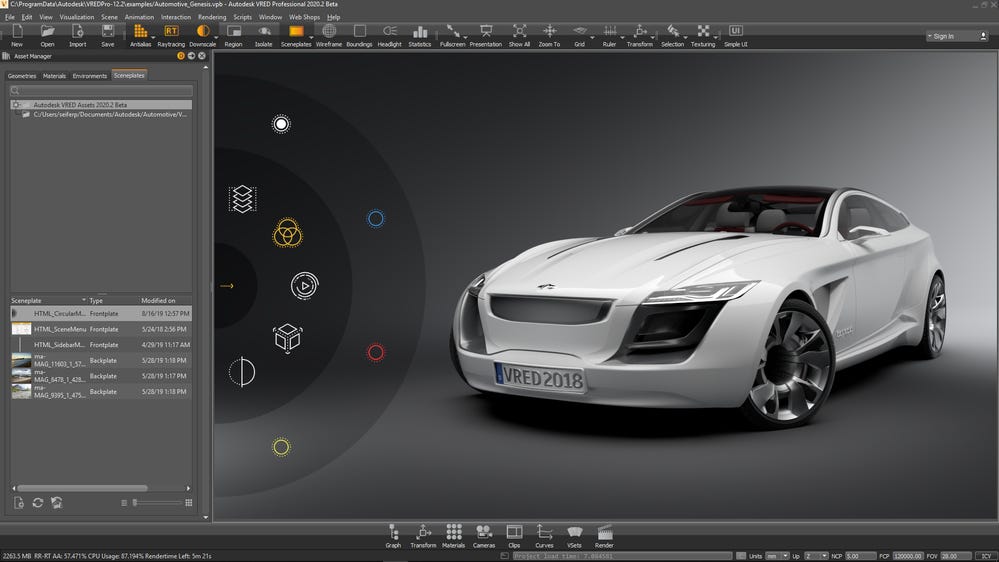Click the layers icon in circular menu
The height and width of the screenshot is (562, 999).
tap(243, 199)
